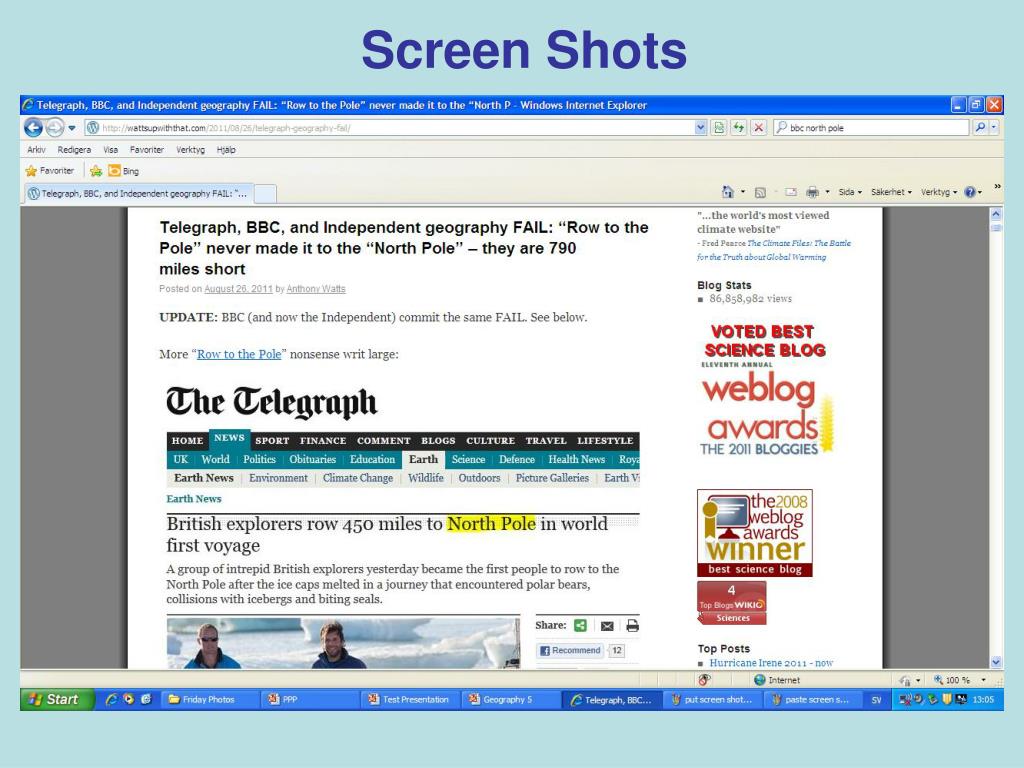Select the NEWS tab in Telegraph nav
1024x768 pixels.
pos(229,438)
